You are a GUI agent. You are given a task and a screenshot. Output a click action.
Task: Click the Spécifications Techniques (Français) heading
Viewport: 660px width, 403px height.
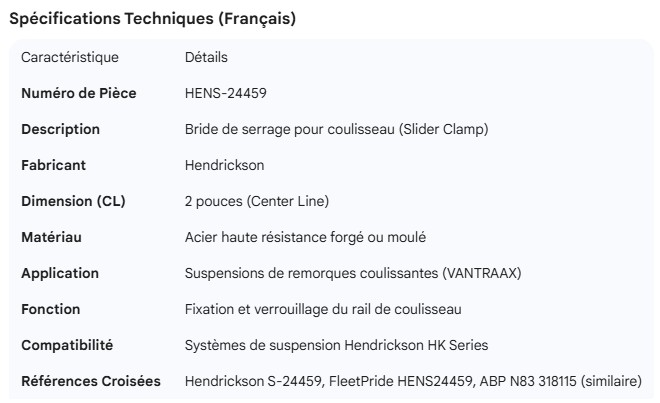pos(152,19)
